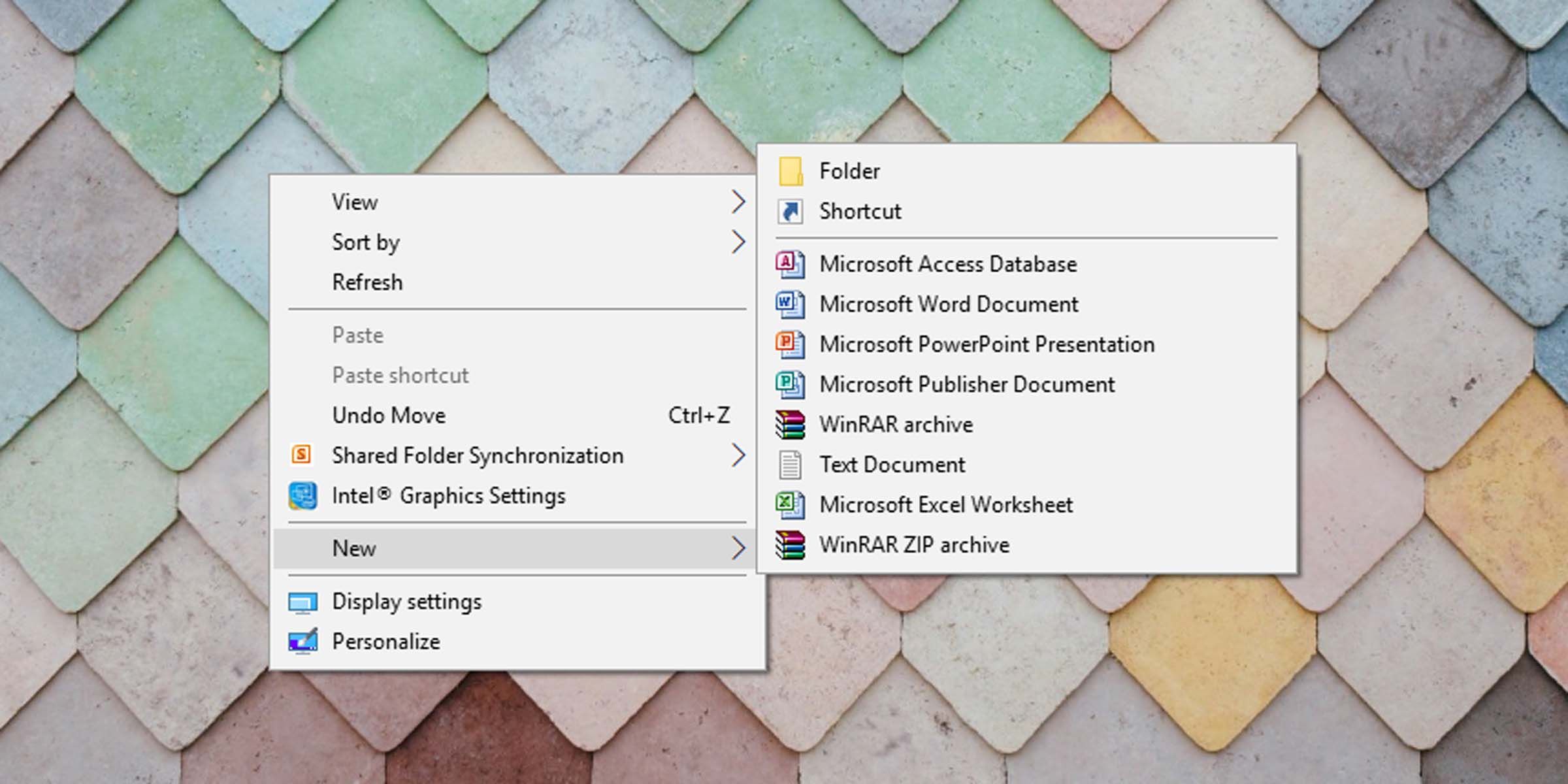Click the Microsoft Access Database icon
The height and width of the screenshot is (784, 1568).
tap(790, 265)
